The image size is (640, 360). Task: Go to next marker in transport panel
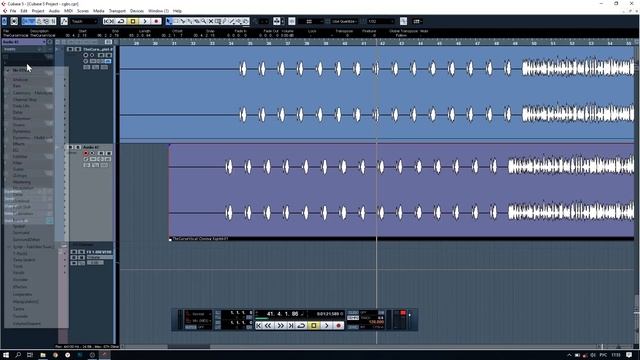pos(291,326)
